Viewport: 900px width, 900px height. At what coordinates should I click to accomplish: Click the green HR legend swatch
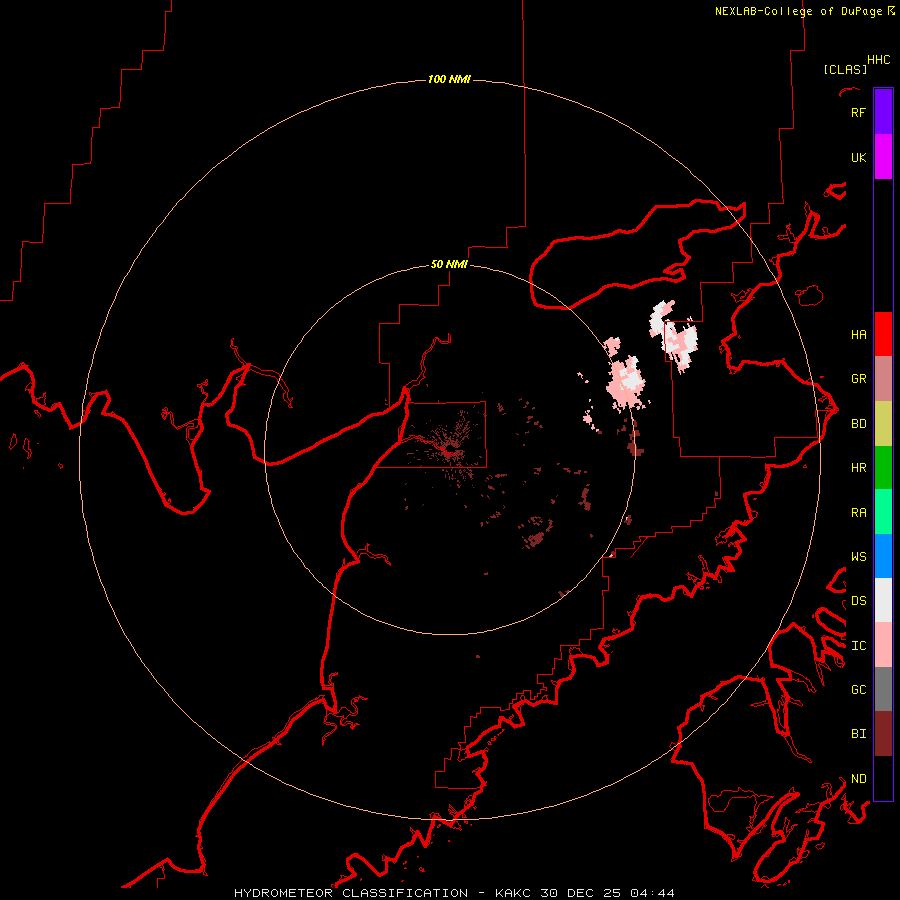tap(883, 467)
